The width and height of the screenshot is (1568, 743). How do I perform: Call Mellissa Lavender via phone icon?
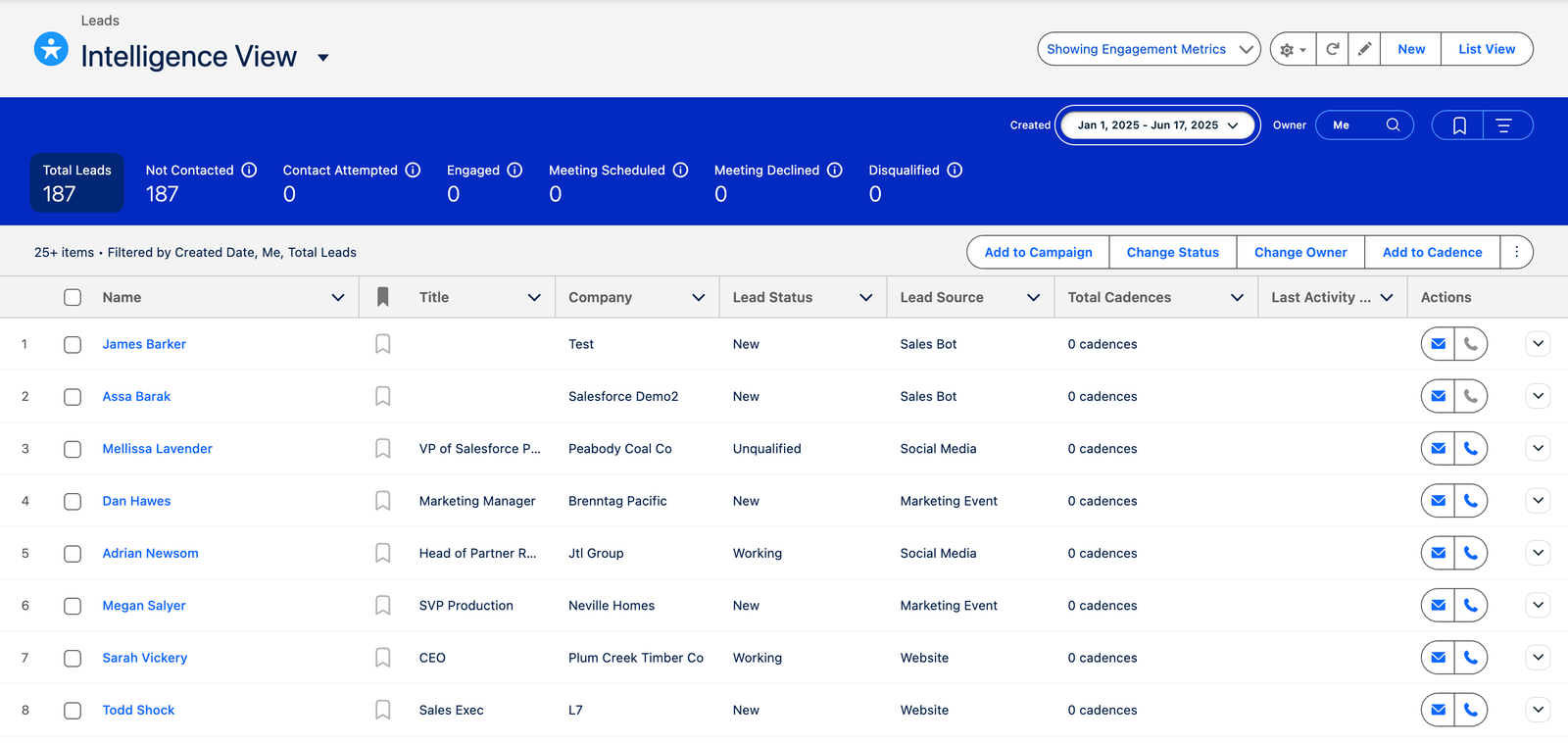pos(1471,449)
